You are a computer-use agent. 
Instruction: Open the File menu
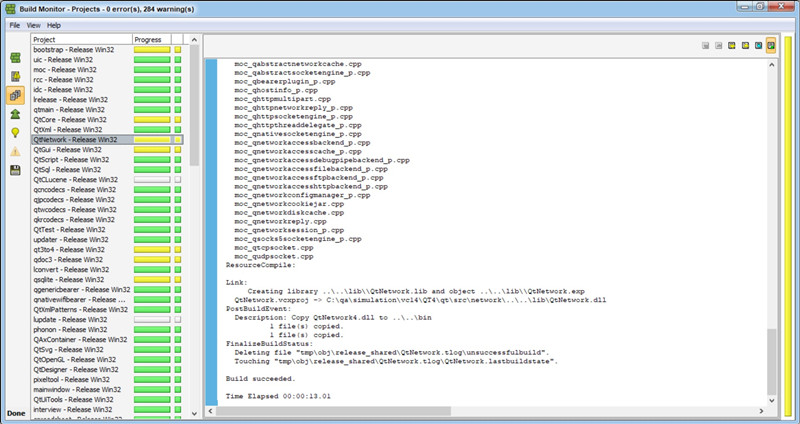click(15, 25)
